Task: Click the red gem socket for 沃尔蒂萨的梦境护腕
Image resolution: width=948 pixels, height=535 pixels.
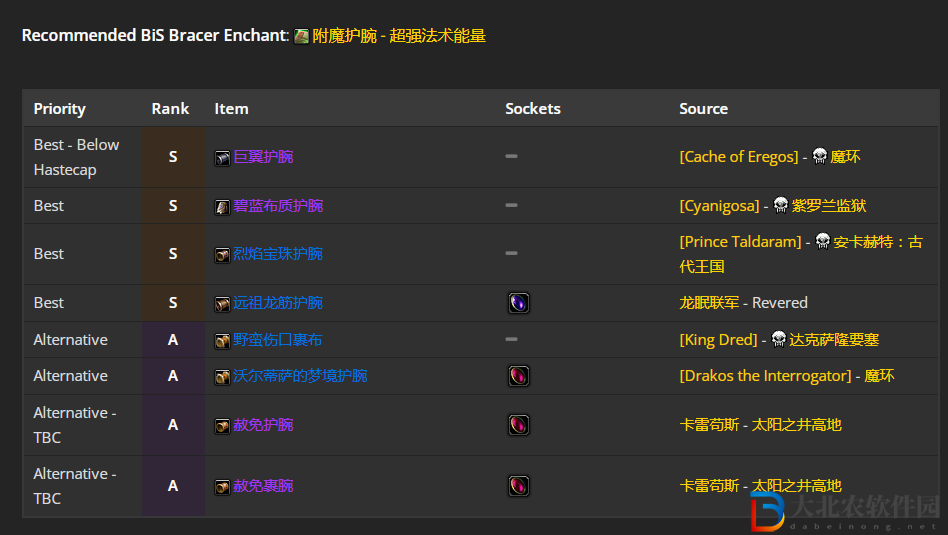Action: 518,376
